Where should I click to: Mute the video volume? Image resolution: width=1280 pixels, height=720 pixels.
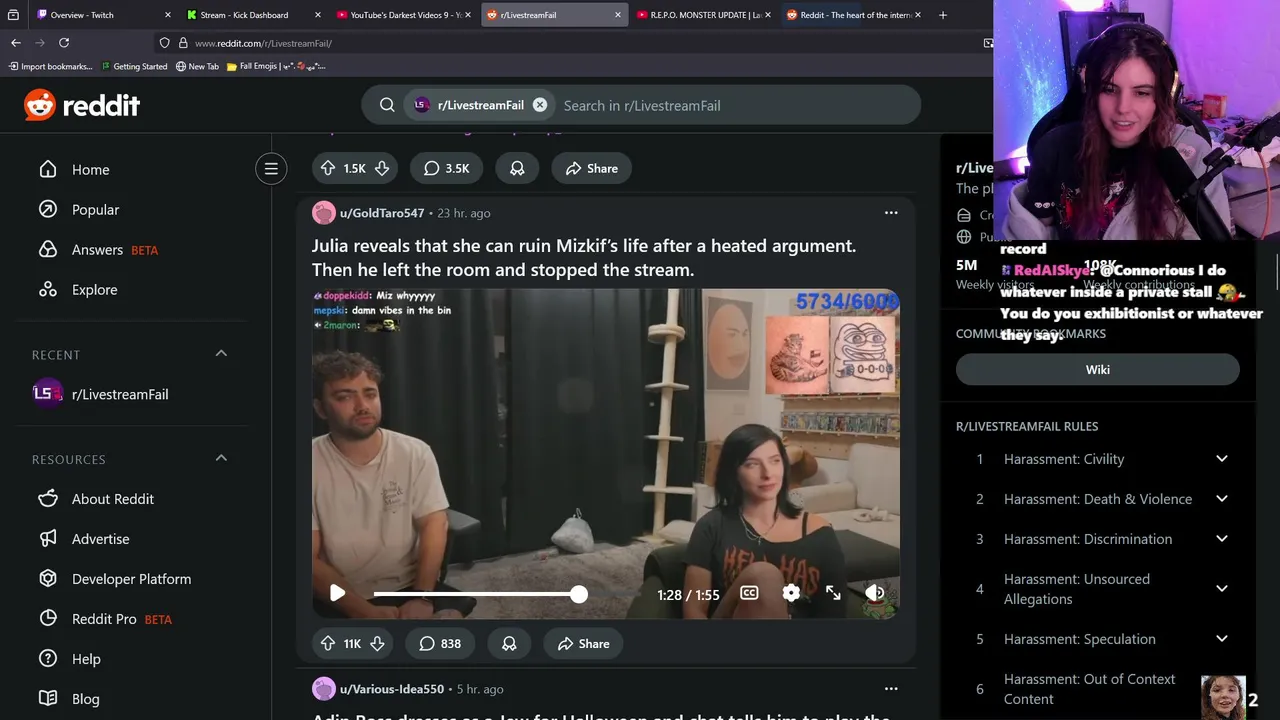click(x=874, y=593)
